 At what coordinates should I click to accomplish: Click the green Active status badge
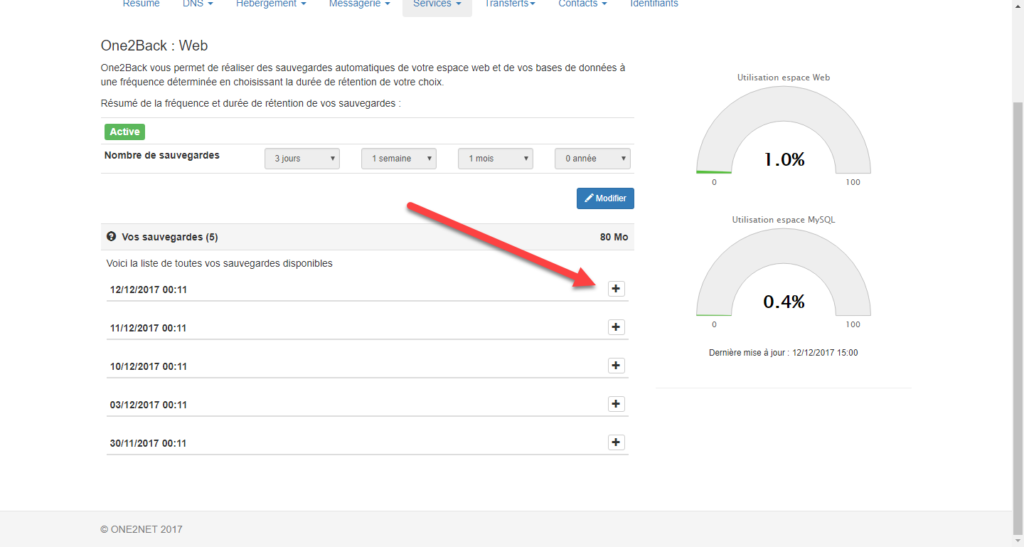pos(125,132)
